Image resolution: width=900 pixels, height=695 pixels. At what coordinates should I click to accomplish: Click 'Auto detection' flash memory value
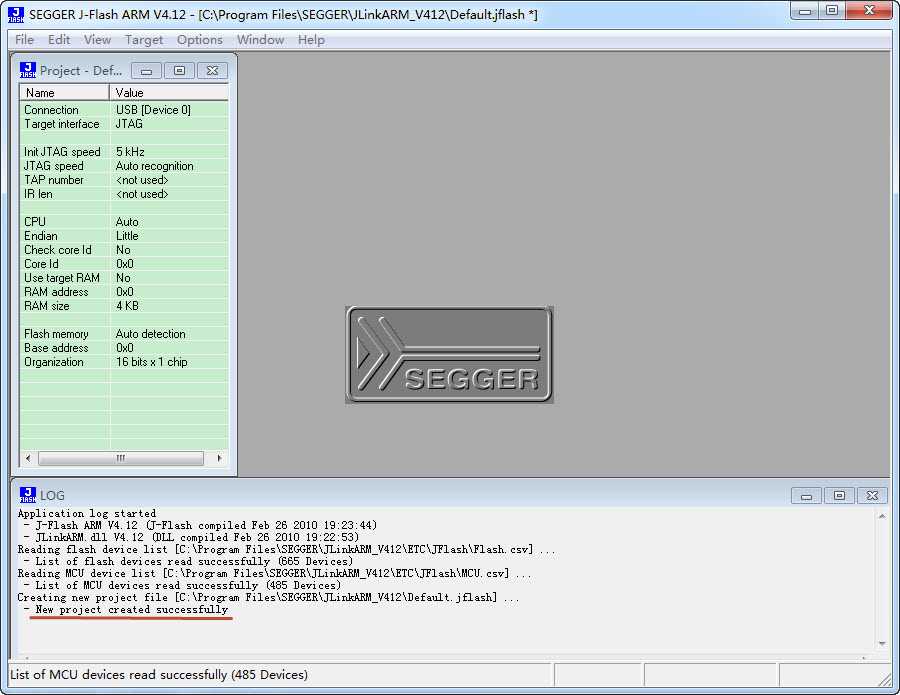pos(150,333)
